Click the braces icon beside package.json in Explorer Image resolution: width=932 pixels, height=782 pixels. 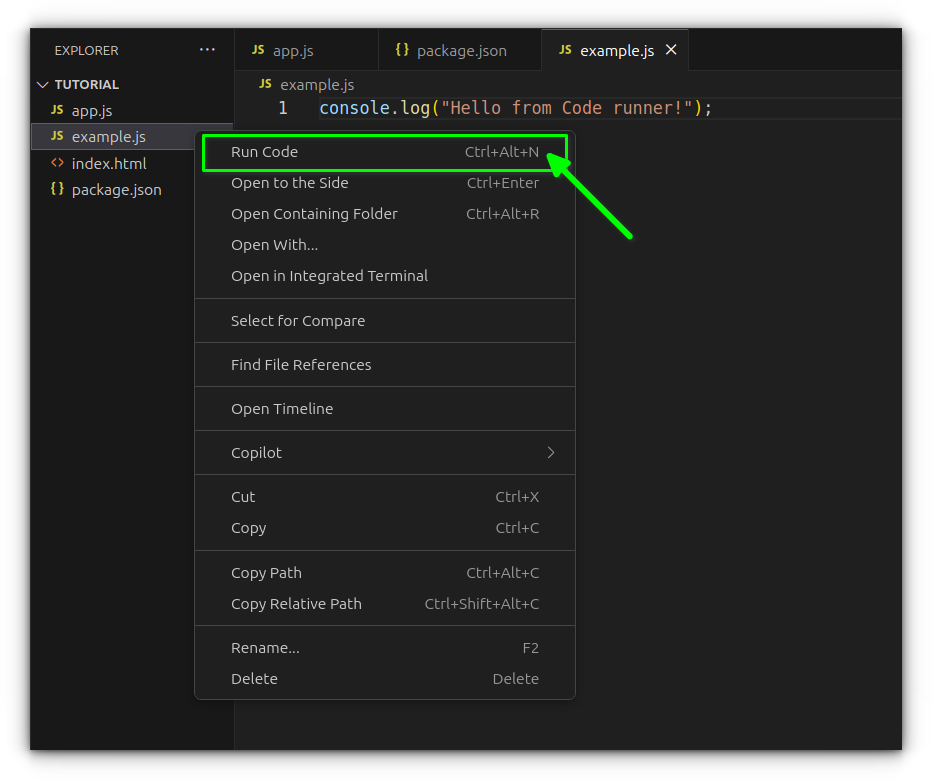57,189
